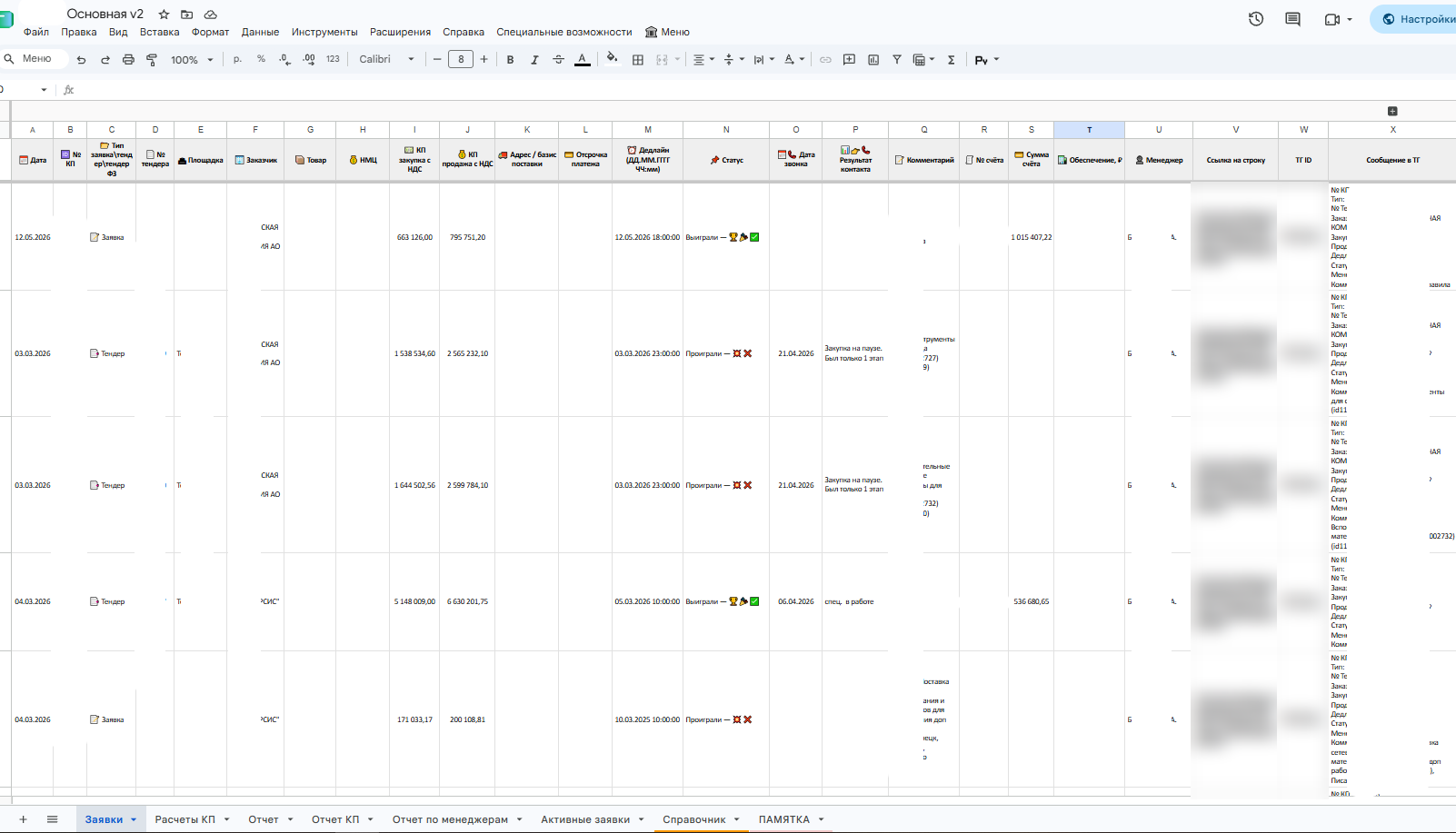Increase decimal places
Screen dimensions: 1456x833
point(309,59)
